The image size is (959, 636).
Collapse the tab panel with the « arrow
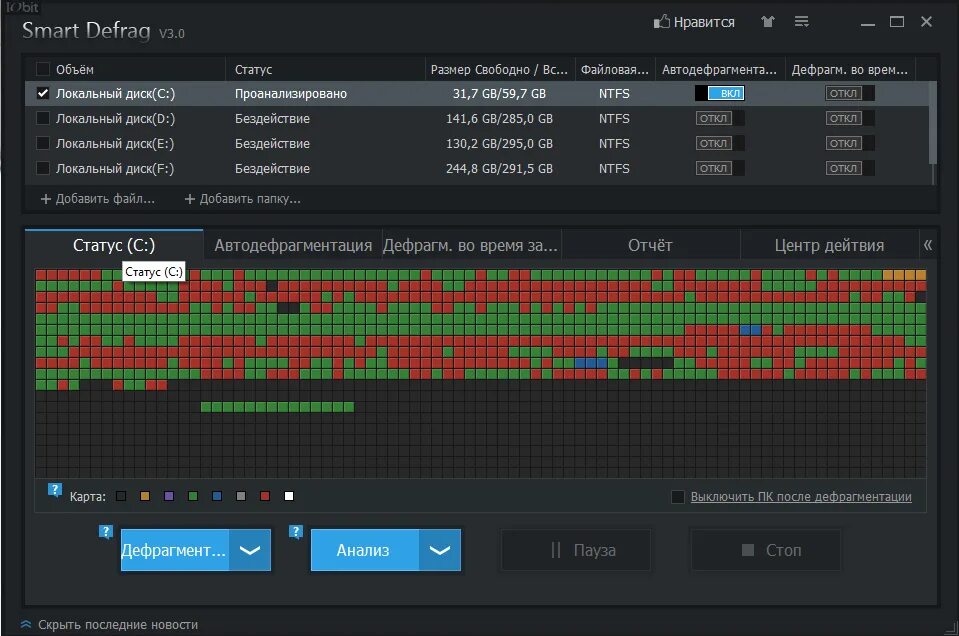[928, 245]
